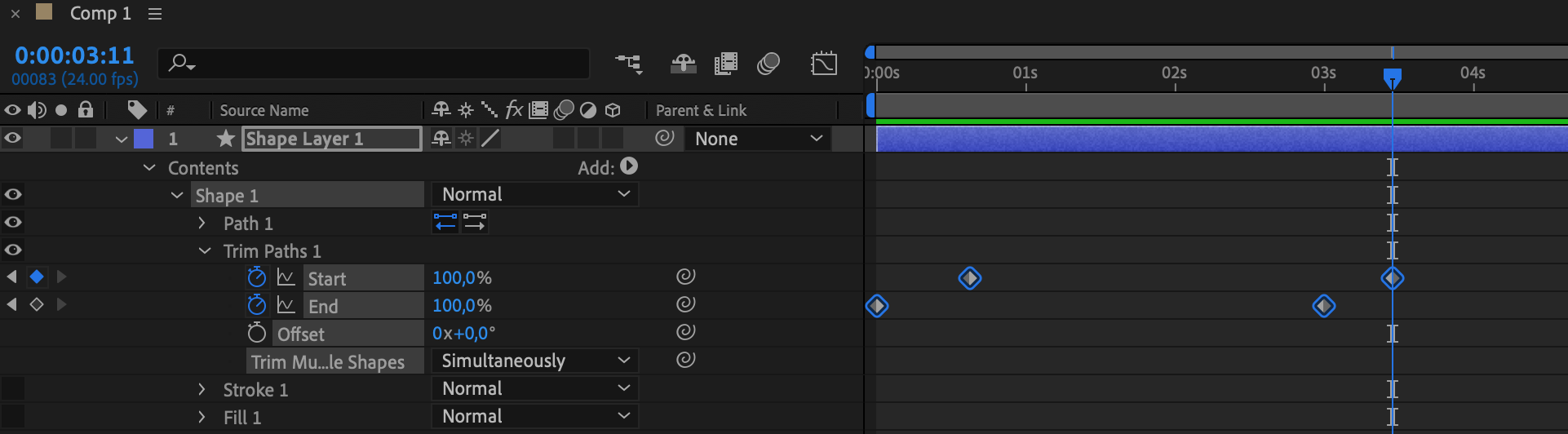Open the Comp 1 panel menu
The image size is (1568, 434).
pos(155,14)
